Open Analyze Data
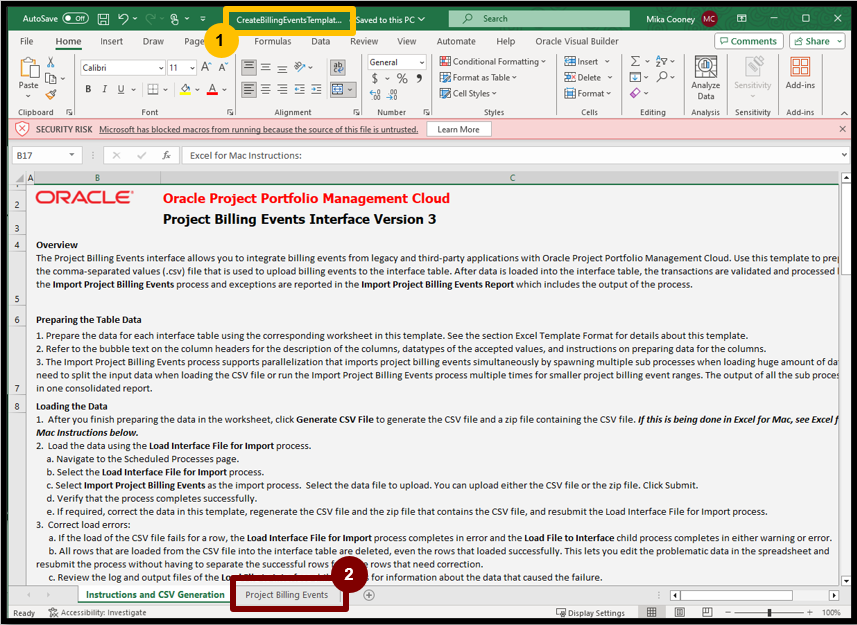This screenshot has height=625, width=857. point(706,78)
